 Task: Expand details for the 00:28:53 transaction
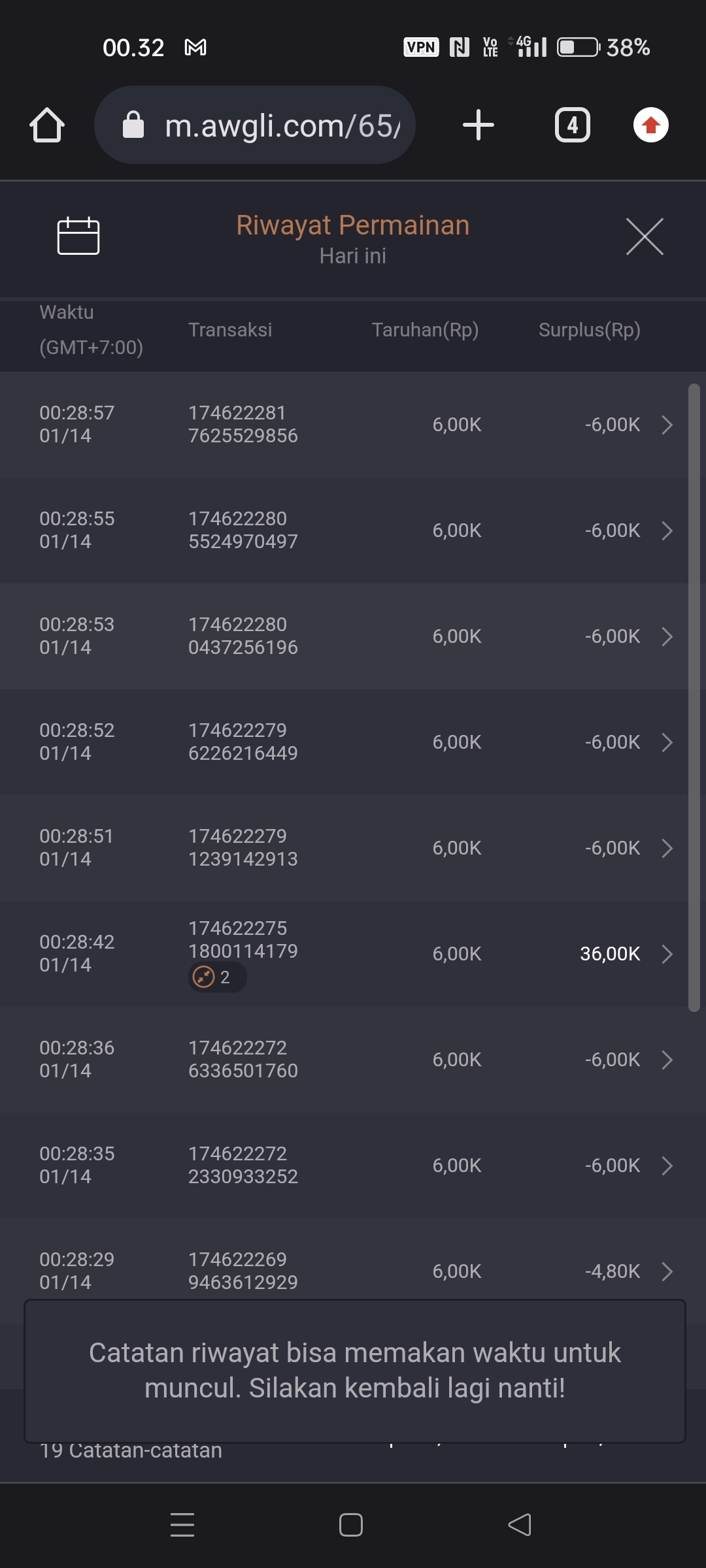click(x=667, y=636)
